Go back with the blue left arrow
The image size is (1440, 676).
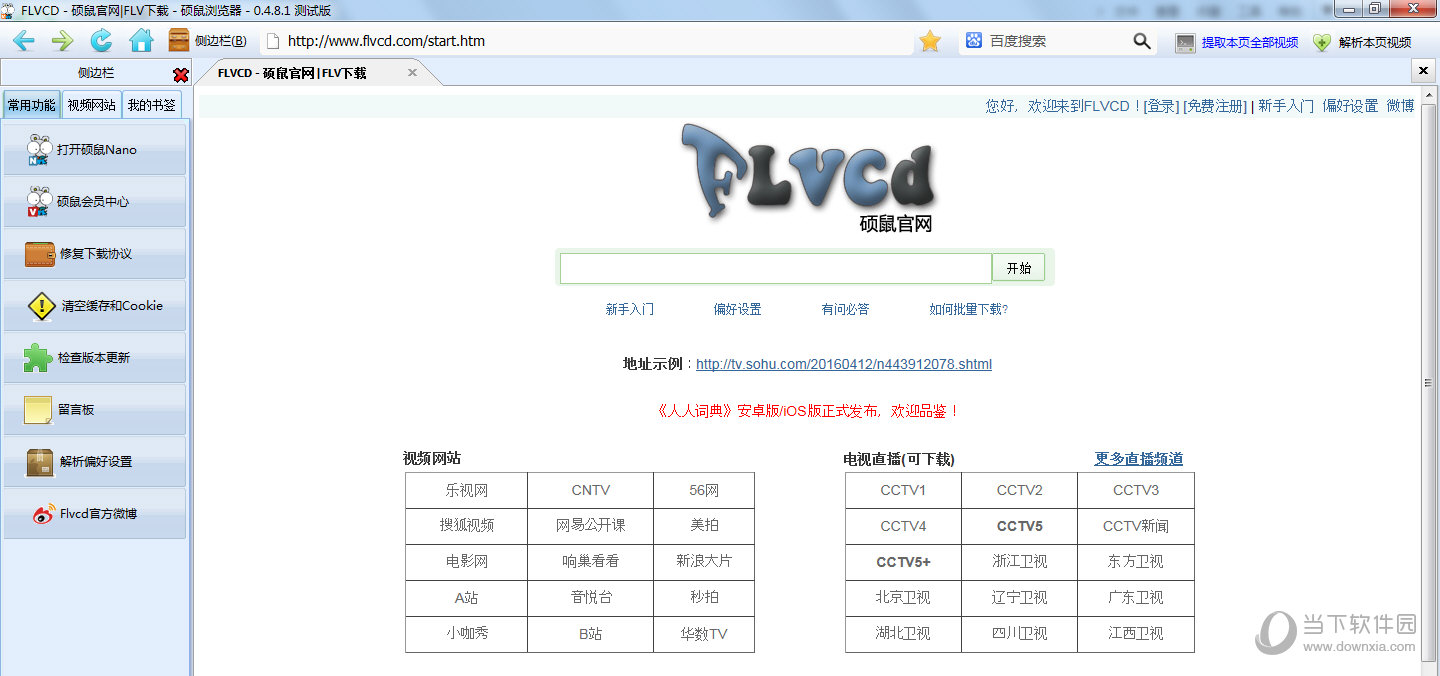23,41
